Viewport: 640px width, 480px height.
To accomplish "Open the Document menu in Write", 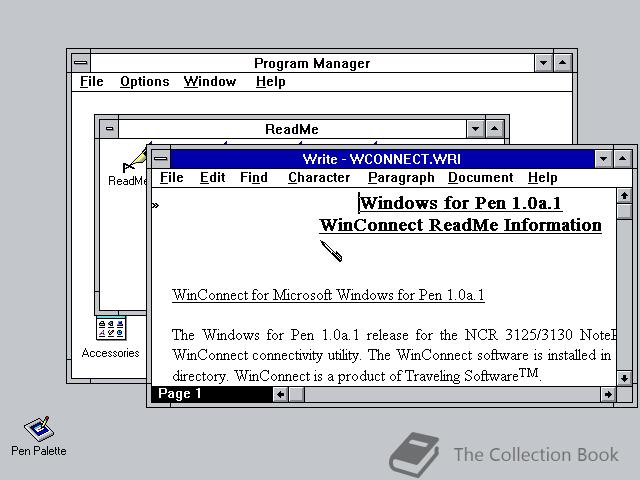I will coord(480,178).
